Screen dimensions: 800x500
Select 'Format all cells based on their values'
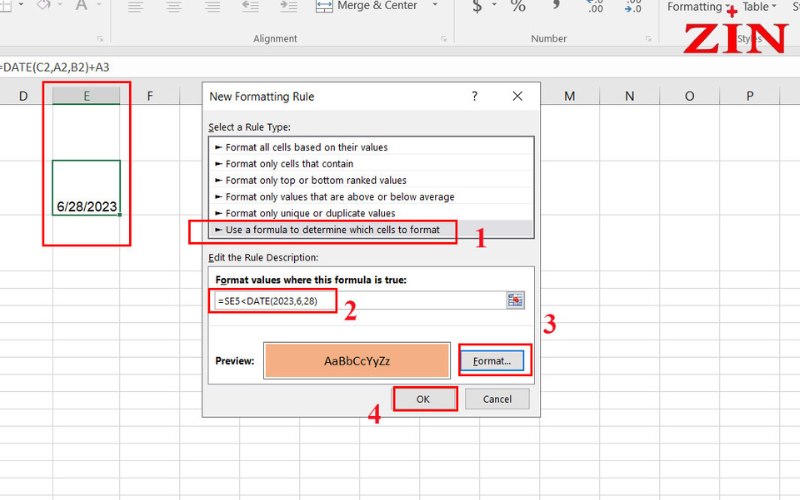pyautogui.click(x=370, y=147)
